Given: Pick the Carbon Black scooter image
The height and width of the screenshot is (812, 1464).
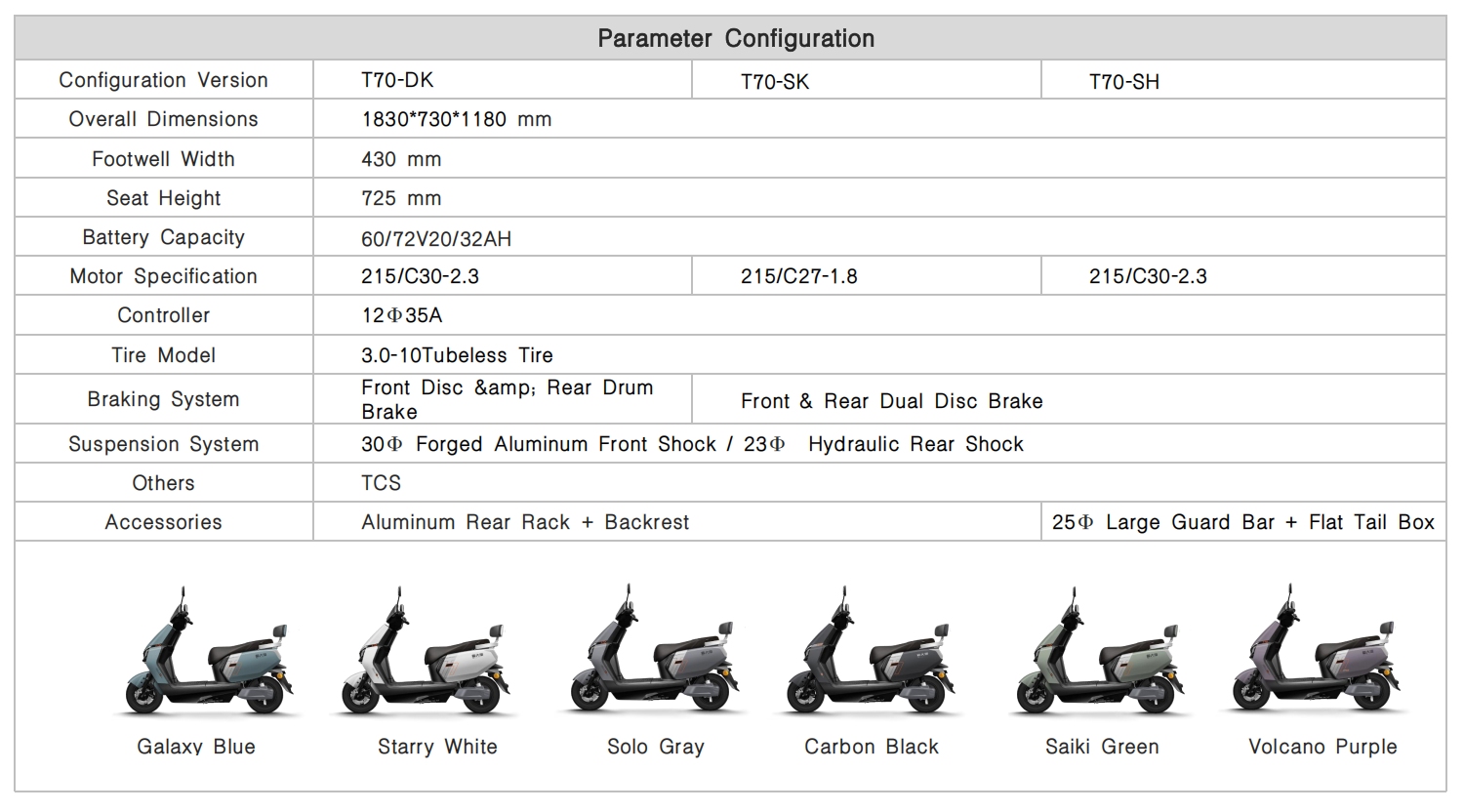Looking at the screenshot, I should (871, 651).
